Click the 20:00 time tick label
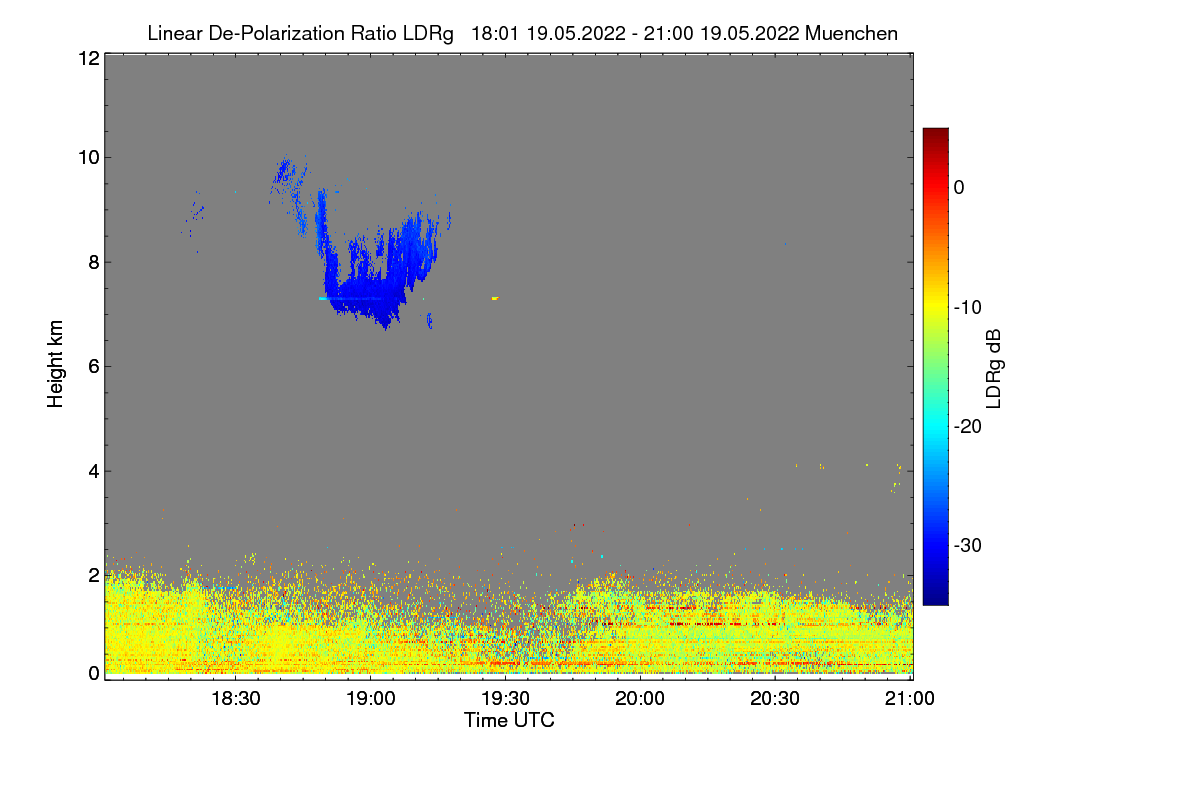The height and width of the screenshot is (800, 1200). pos(641,699)
